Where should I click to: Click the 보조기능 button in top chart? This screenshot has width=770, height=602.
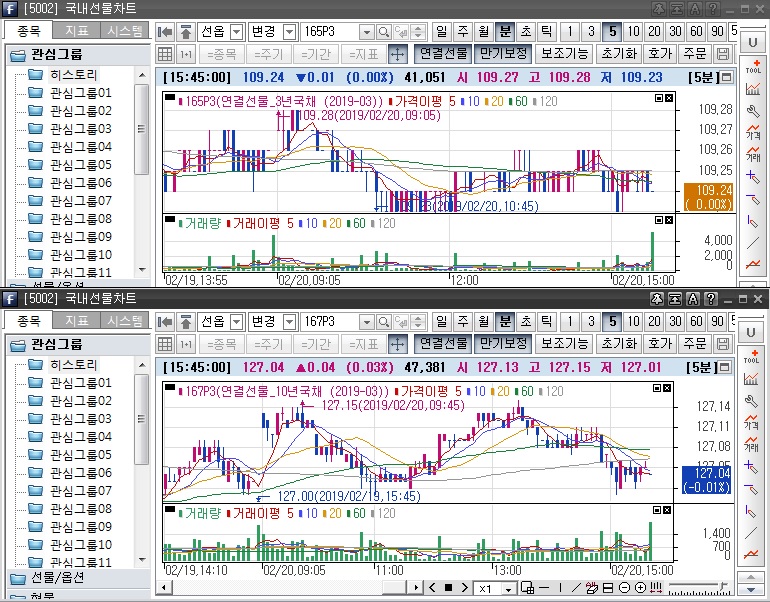point(564,53)
